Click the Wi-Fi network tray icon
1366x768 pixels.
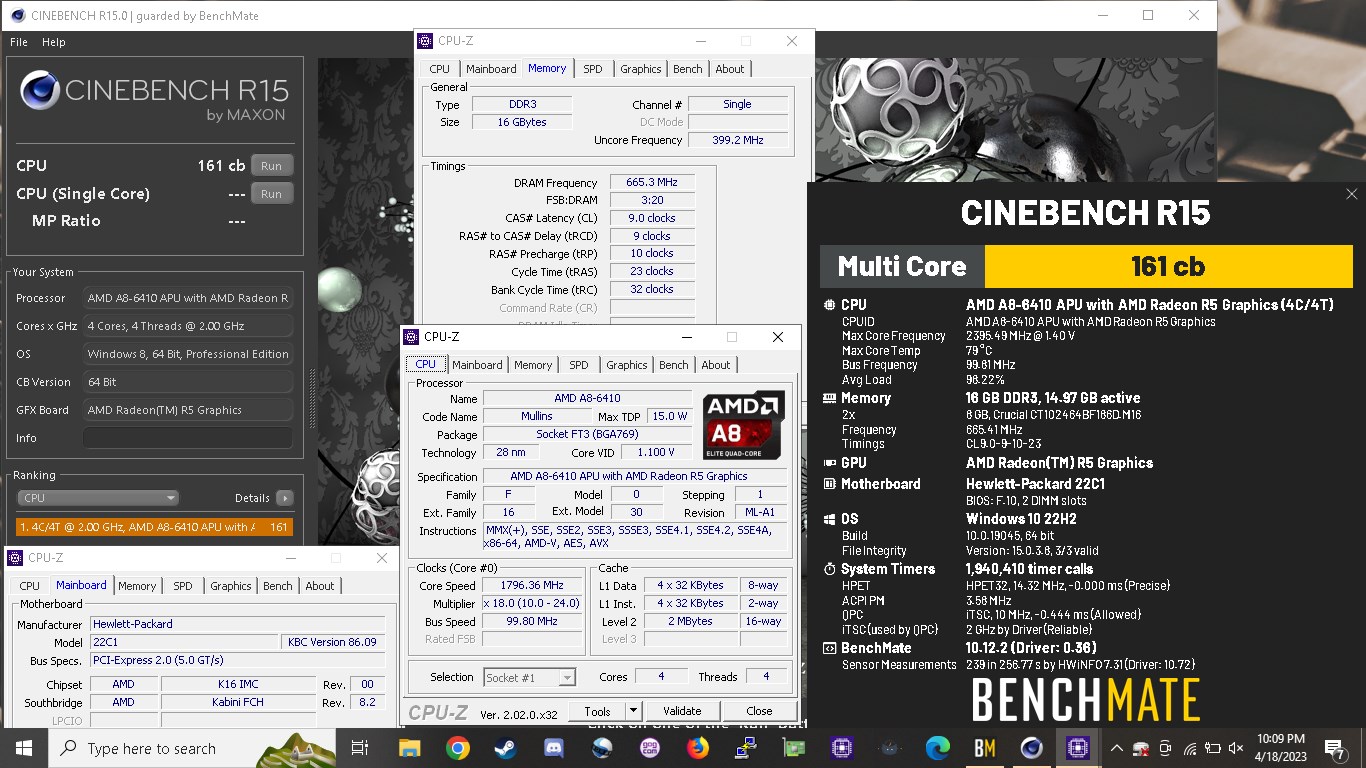tap(1190, 748)
